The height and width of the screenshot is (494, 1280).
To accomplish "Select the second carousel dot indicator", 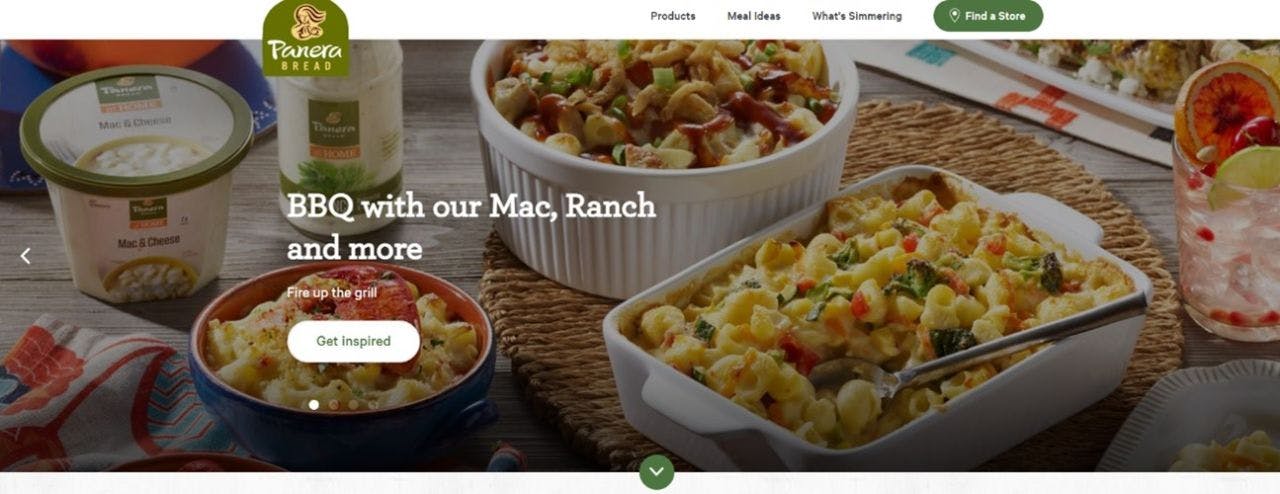I will tap(334, 405).
